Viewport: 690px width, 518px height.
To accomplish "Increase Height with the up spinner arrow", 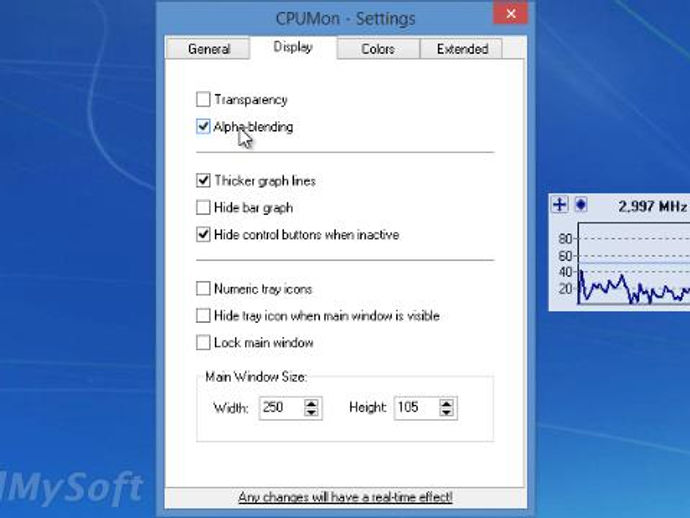I will (x=446, y=403).
